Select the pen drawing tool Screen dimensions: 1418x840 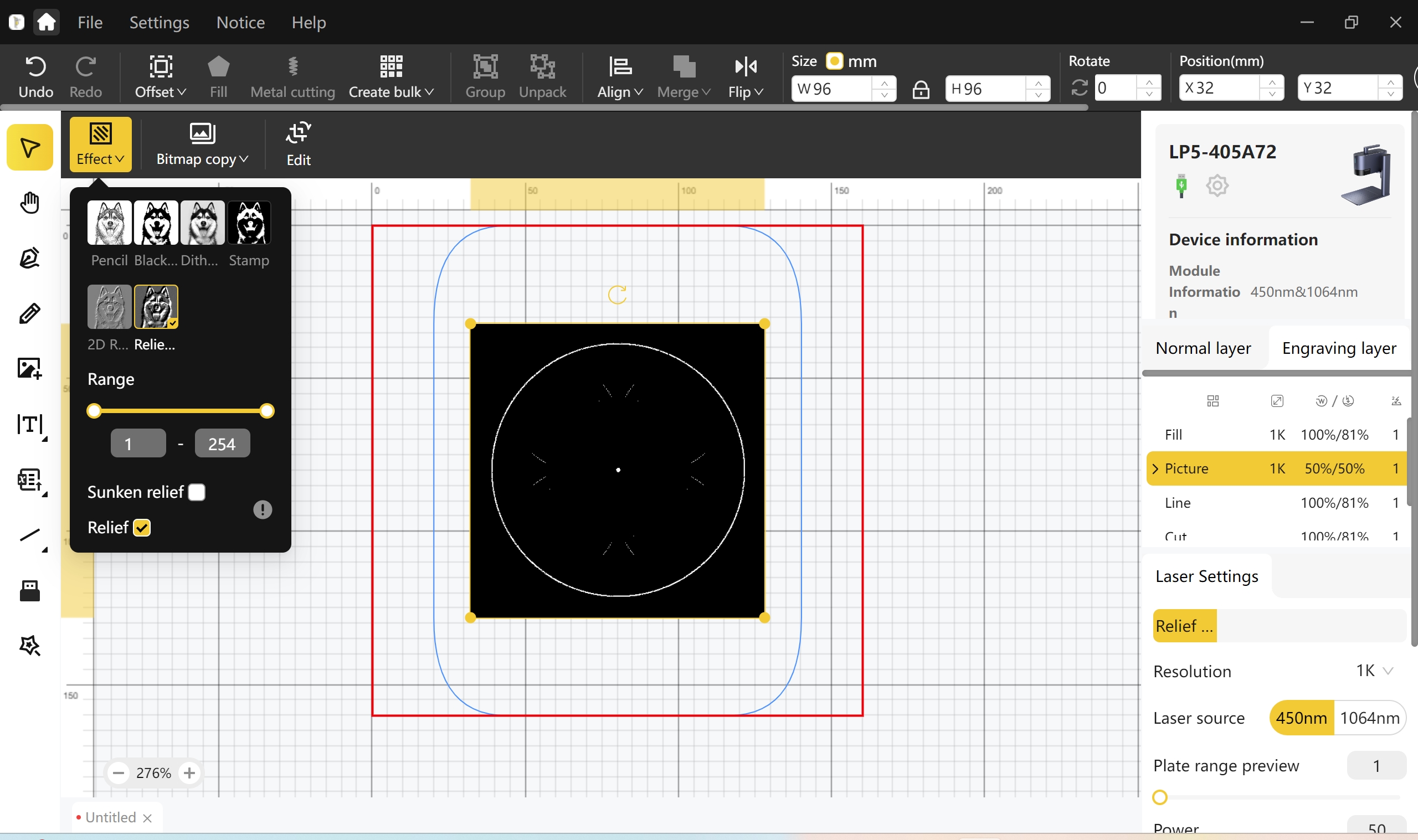[29, 258]
